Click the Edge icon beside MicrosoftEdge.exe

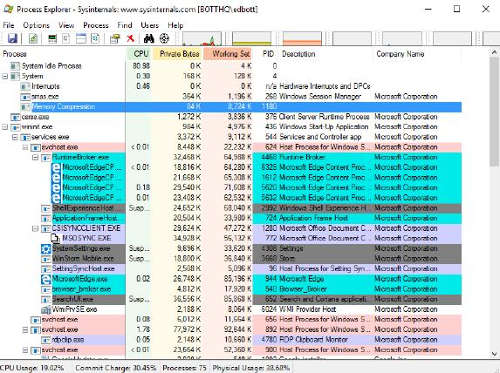click(46, 279)
